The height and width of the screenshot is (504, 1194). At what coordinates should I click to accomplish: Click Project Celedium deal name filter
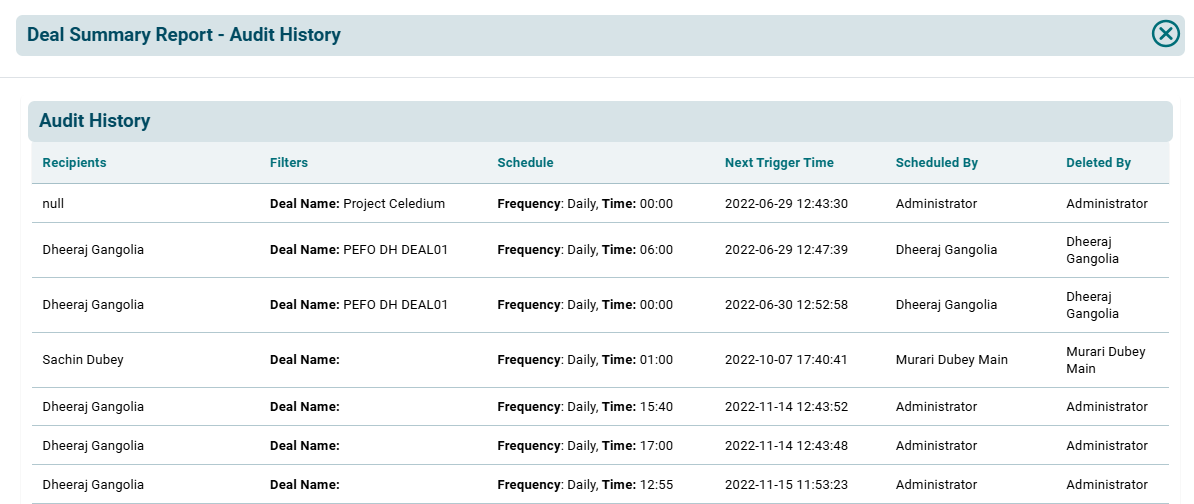pos(357,203)
